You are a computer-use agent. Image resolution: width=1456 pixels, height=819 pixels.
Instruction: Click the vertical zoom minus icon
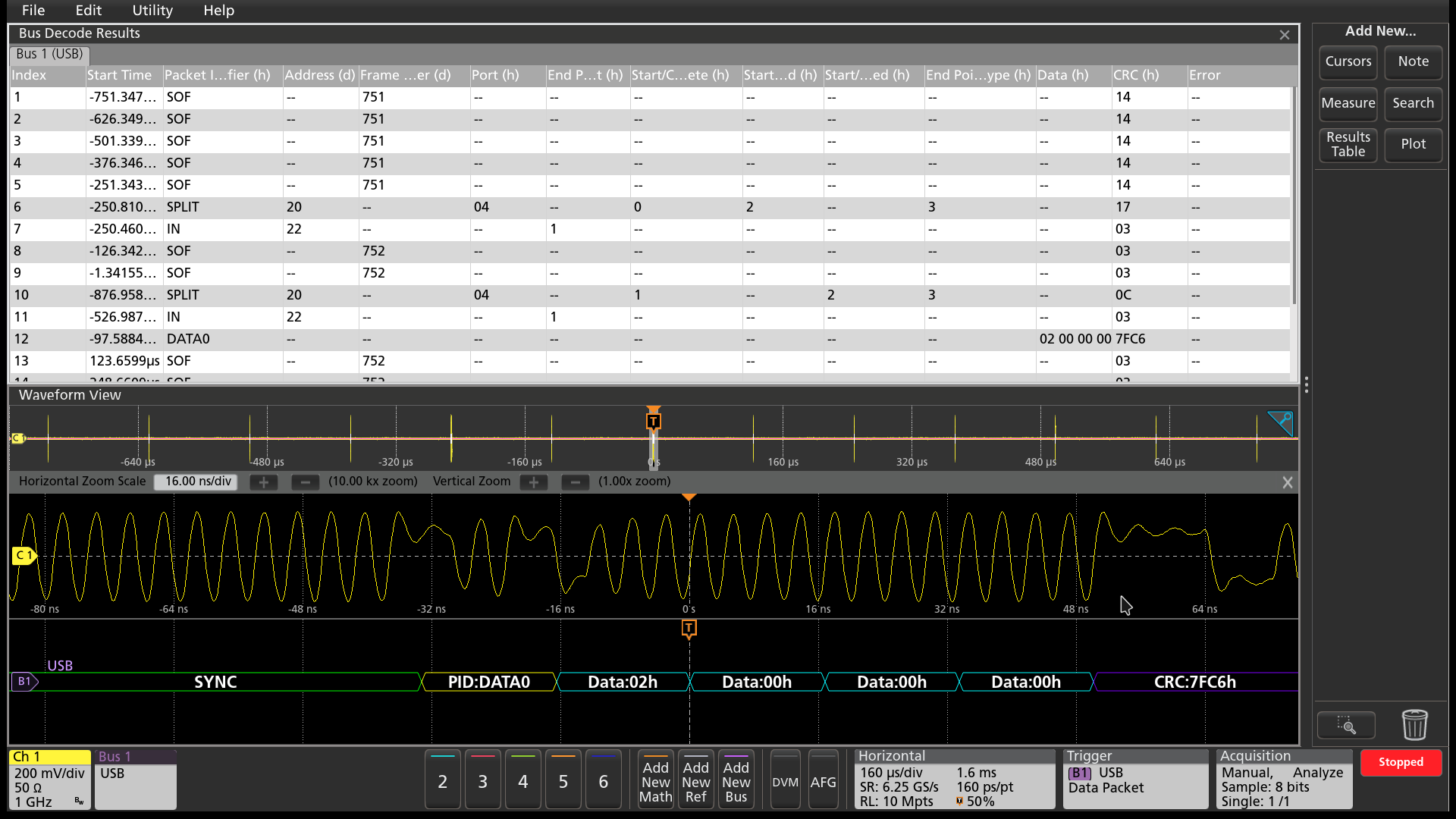coord(575,482)
